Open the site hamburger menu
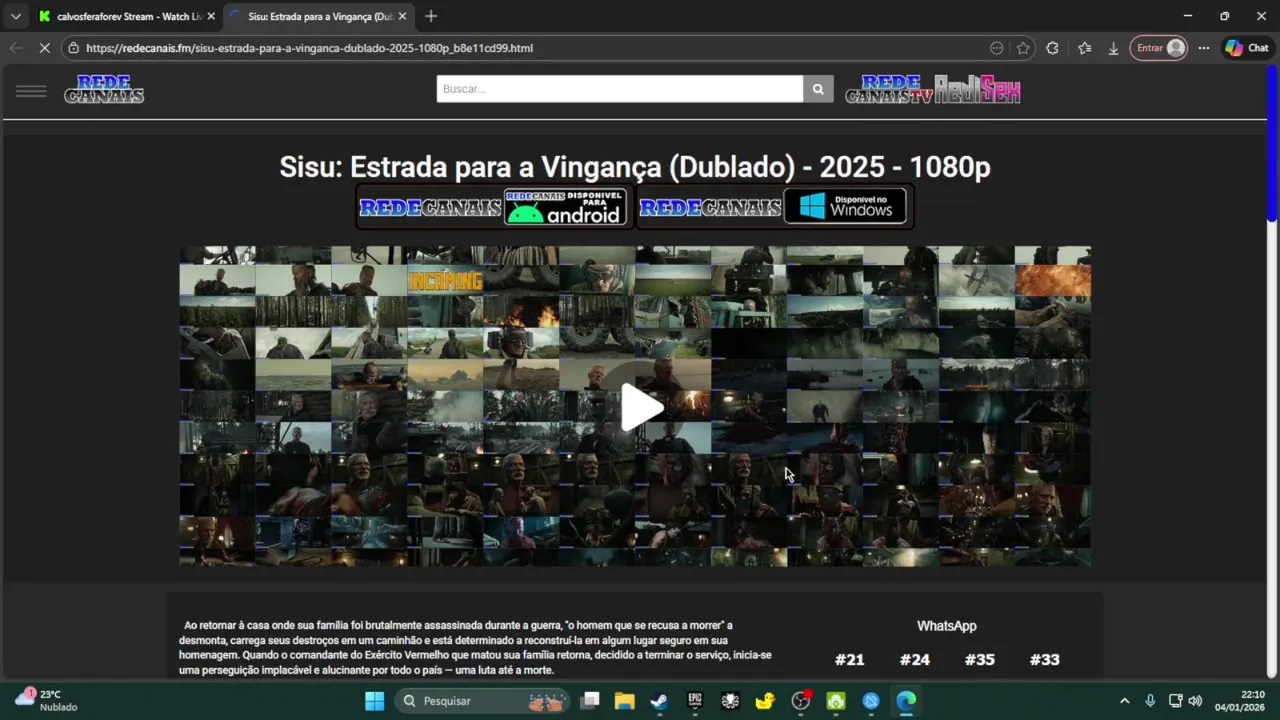 pyautogui.click(x=31, y=91)
